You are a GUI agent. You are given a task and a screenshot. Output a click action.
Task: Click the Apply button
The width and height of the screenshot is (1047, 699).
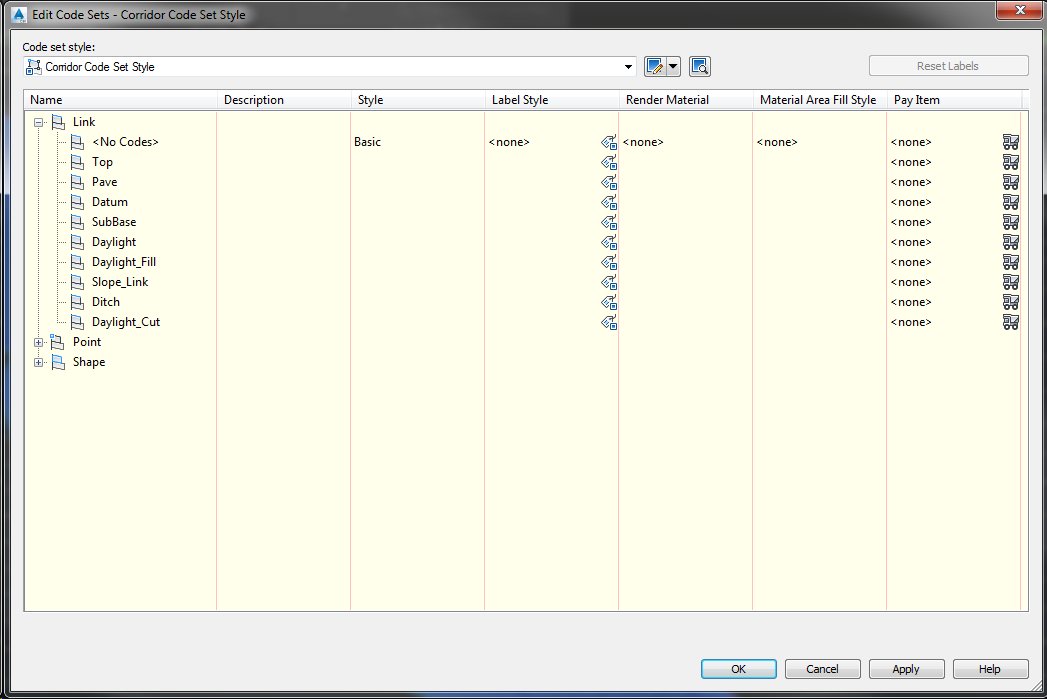tap(906, 669)
